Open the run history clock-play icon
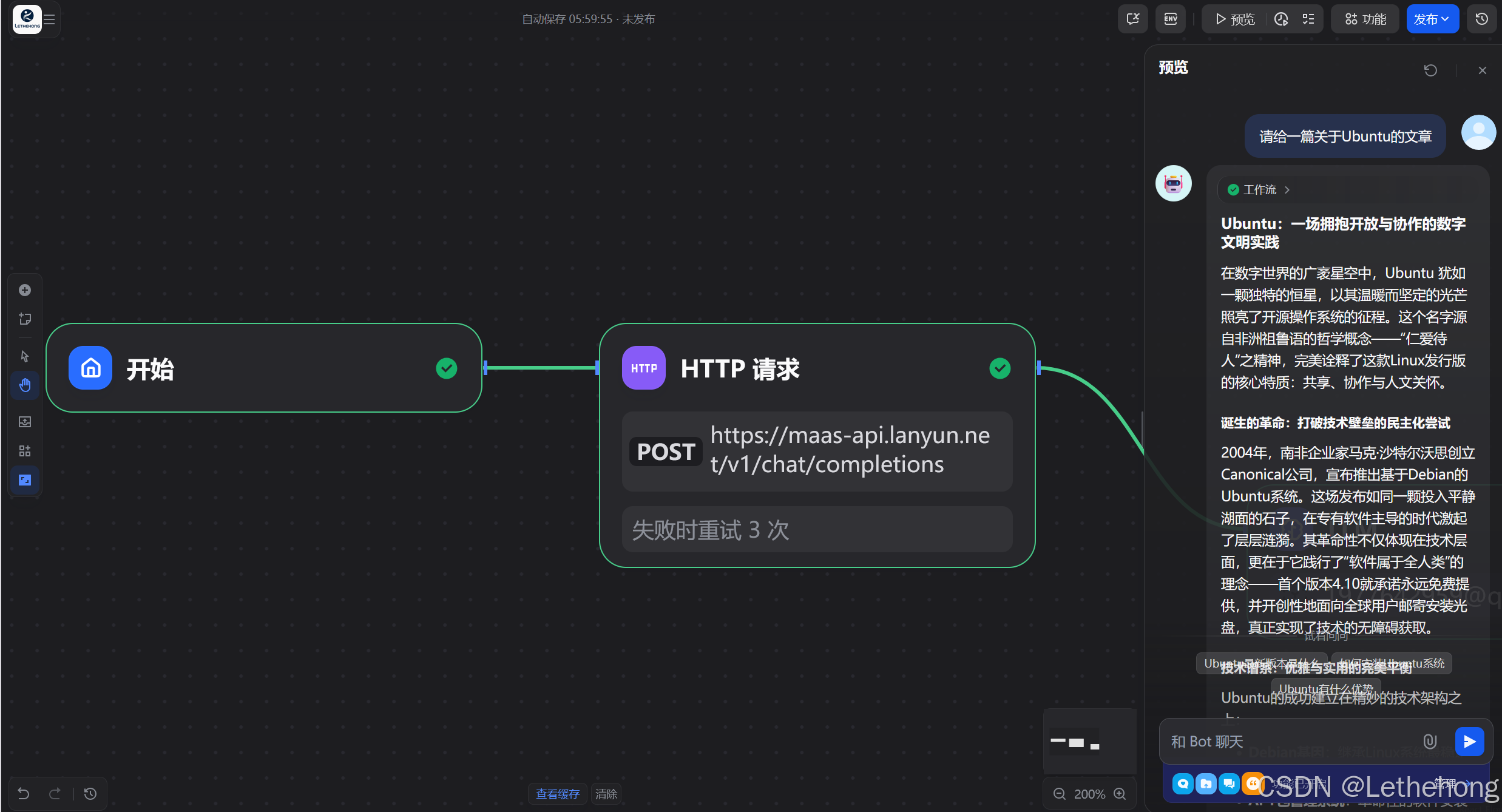The width and height of the screenshot is (1502, 812). (1281, 19)
